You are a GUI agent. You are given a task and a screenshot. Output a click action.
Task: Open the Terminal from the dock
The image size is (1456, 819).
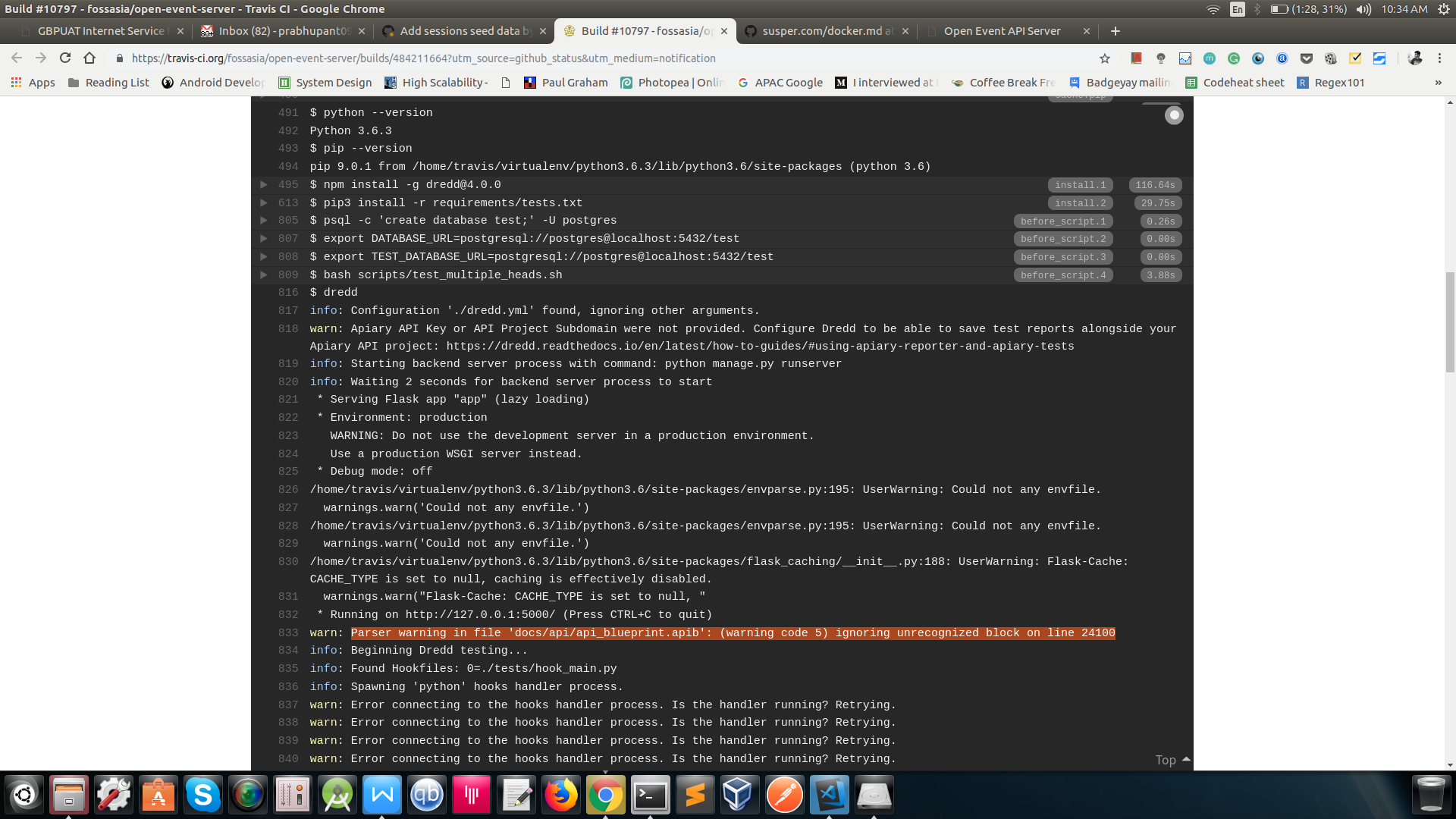pyautogui.click(x=650, y=795)
